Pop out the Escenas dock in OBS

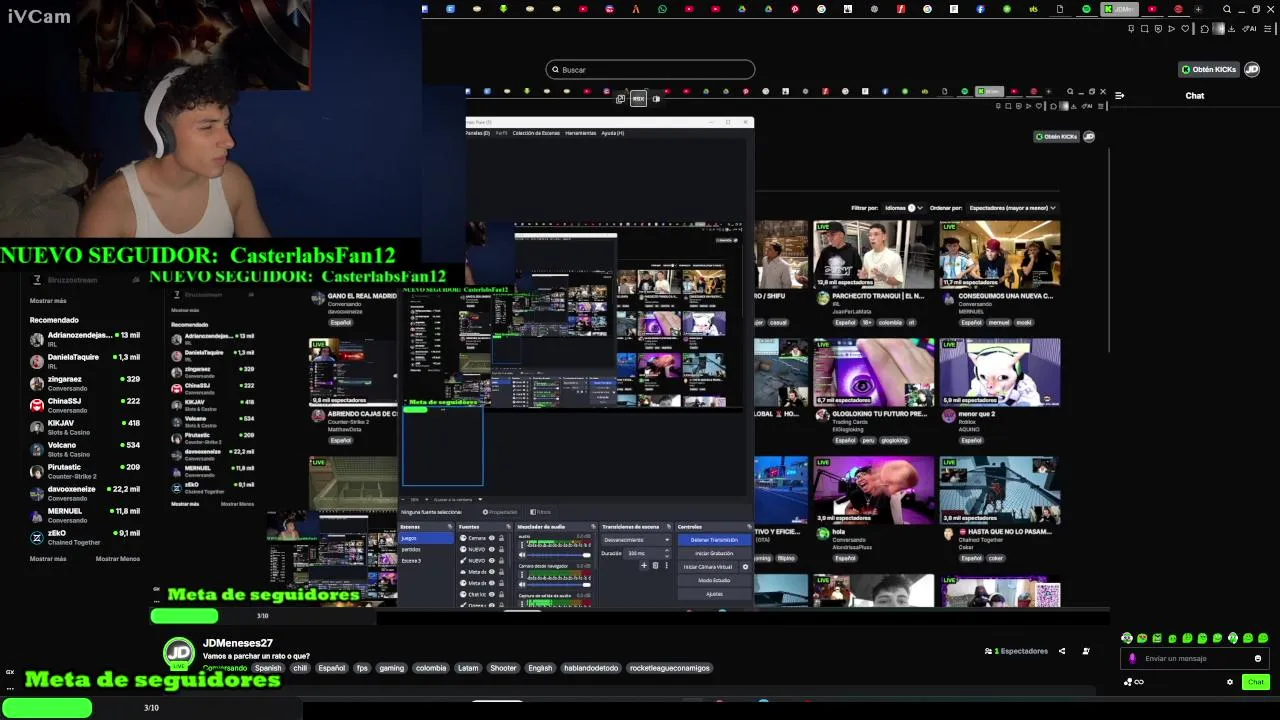[x=450, y=527]
